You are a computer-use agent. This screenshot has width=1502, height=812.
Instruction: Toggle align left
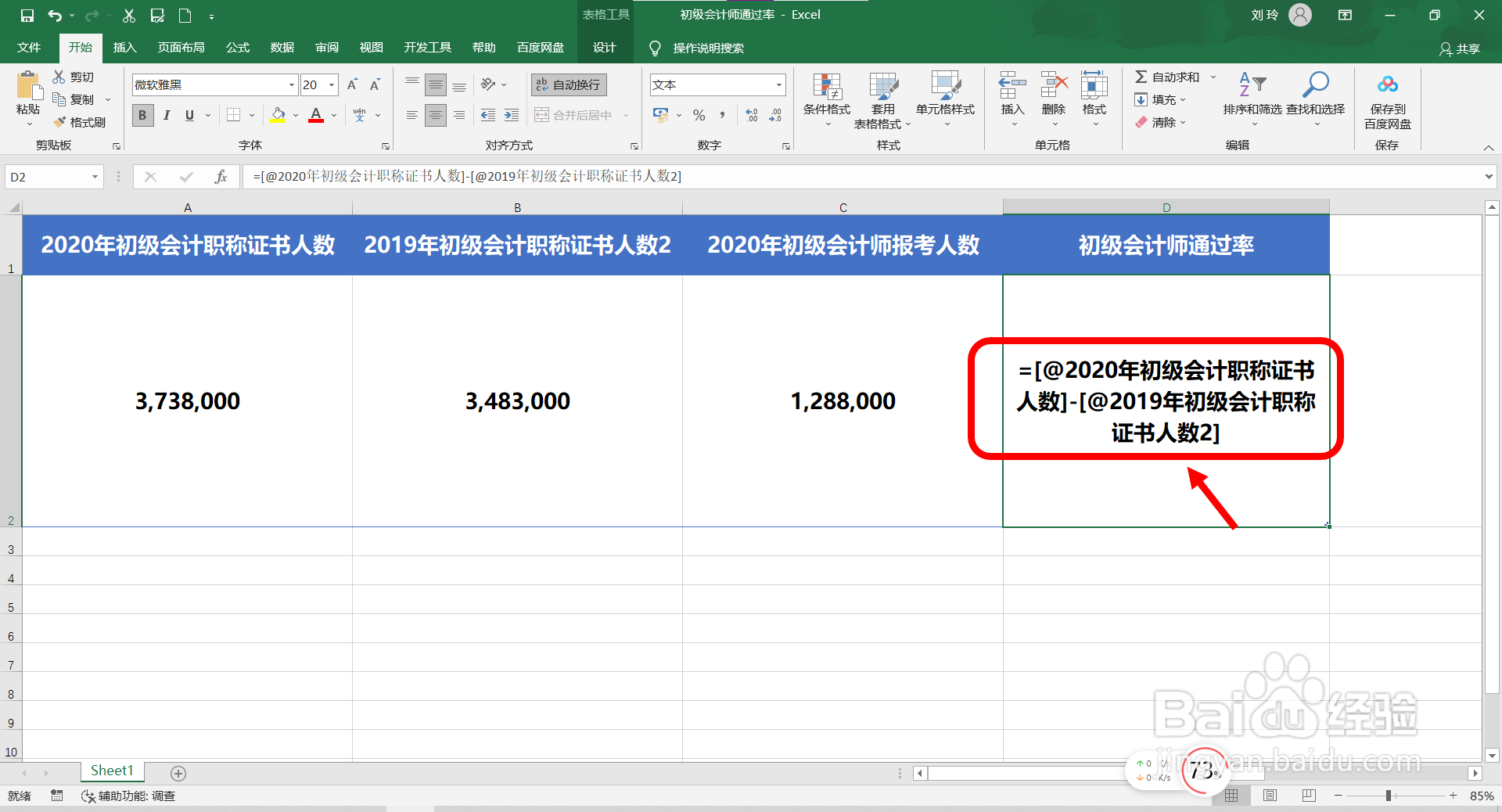pyautogui.click(x=412, y=115)
